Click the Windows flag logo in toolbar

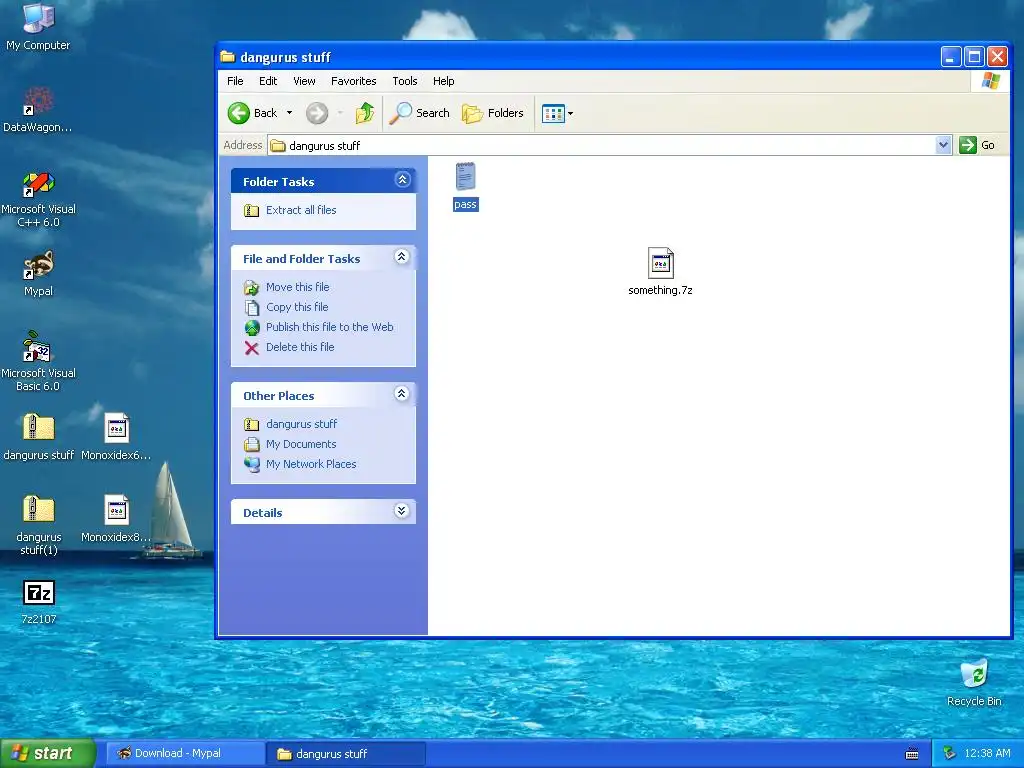tap(990, 81)
